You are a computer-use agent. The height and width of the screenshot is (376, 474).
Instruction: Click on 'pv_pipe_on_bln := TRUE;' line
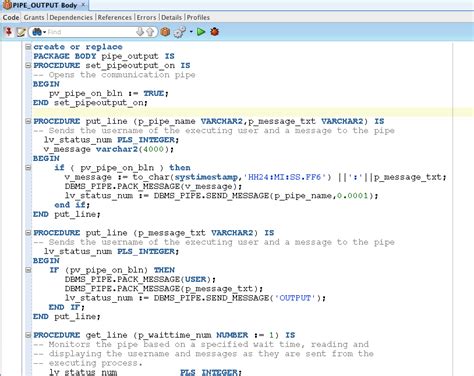[109, 93]
